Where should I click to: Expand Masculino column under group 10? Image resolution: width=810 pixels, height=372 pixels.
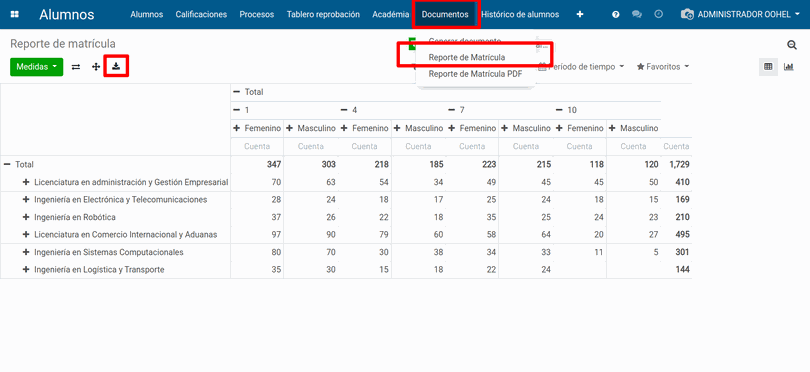point(612,128)
